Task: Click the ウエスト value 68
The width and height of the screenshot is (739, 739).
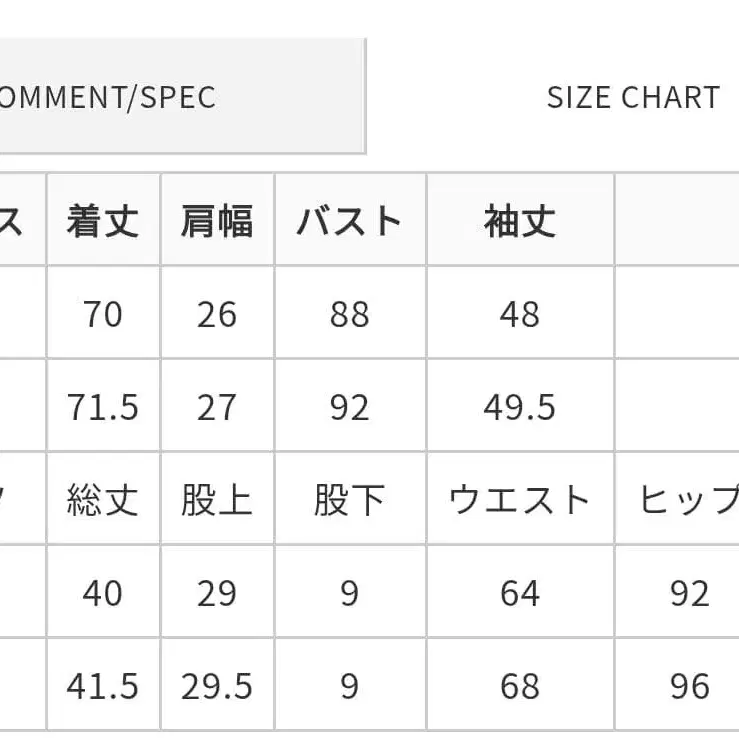Action: tap(519, 687)
